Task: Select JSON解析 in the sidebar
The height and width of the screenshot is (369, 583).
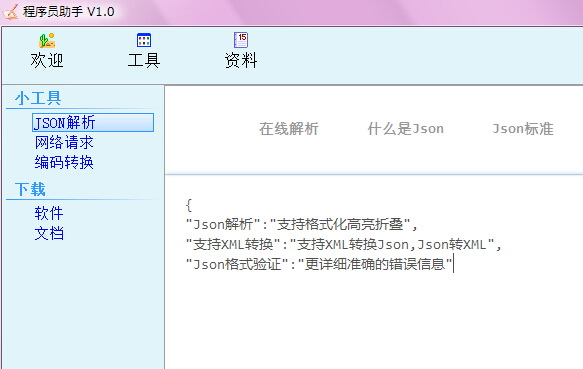Action: click(x=93, y=122)
